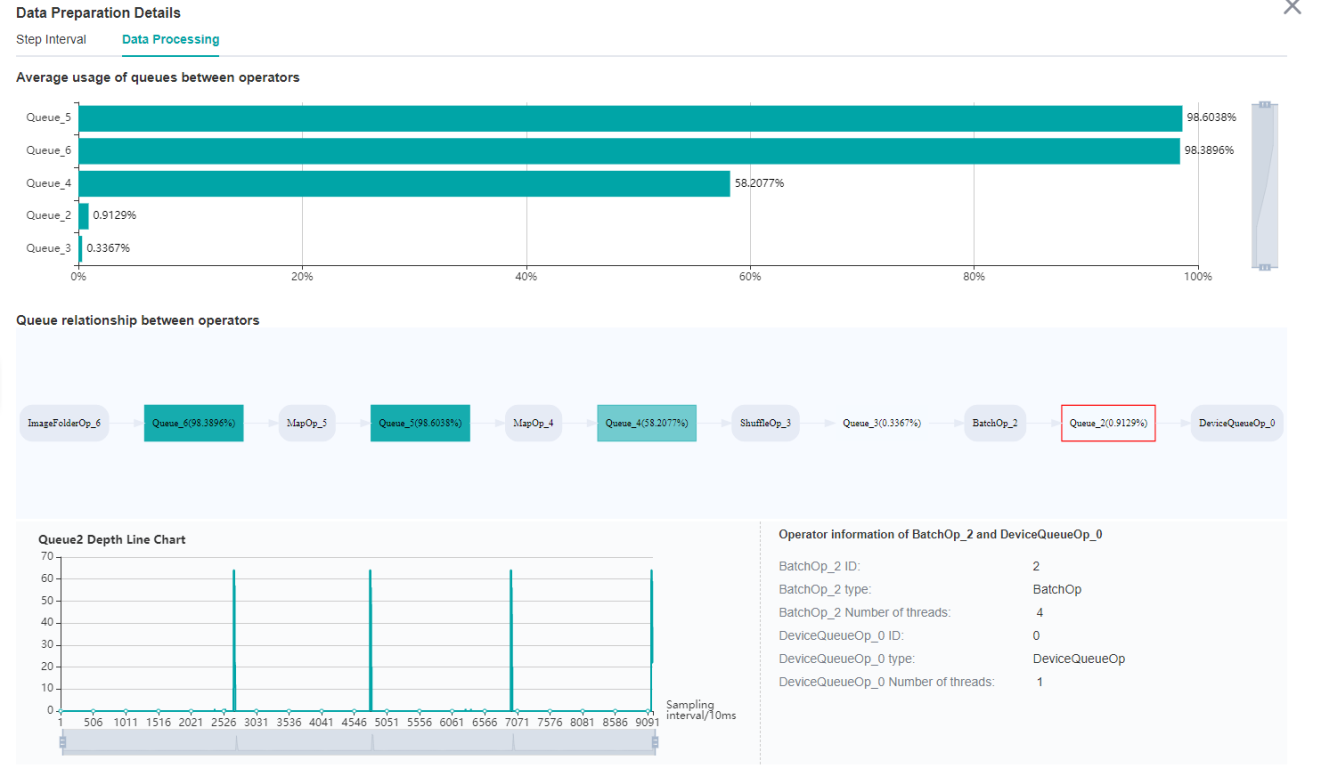
Task: Select the Queue_4(58.2077%) node
Action: 646,423
